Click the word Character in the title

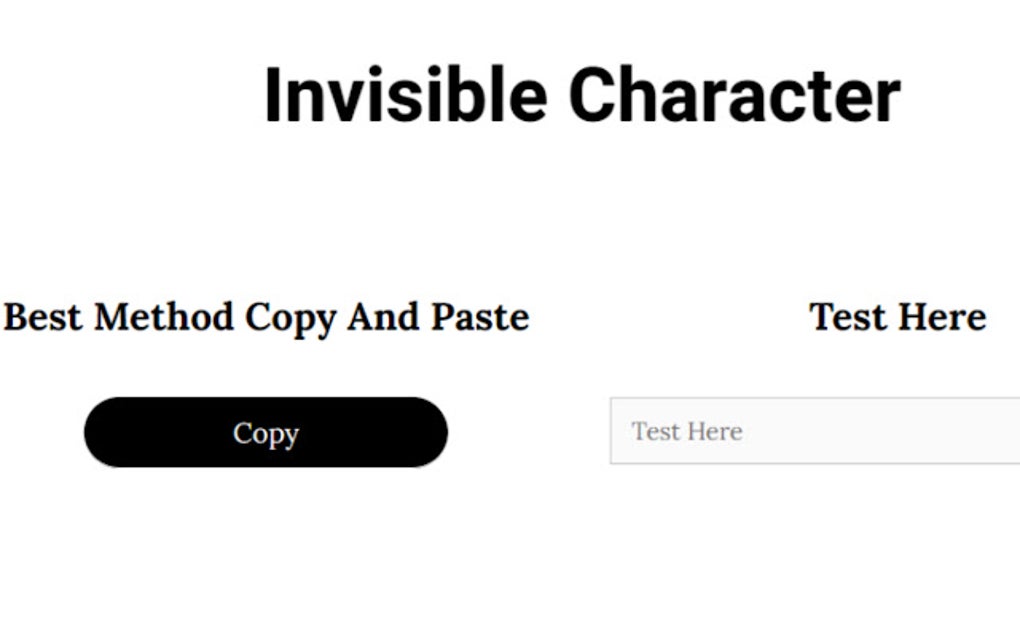[x=734, y=95]
